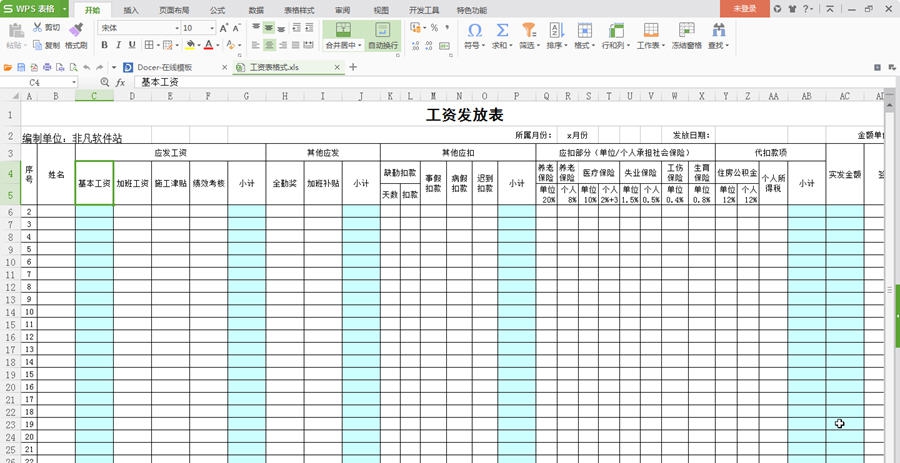Click the 未登录 login button
This screenshot has width=900, height=463.
(744, 9)
